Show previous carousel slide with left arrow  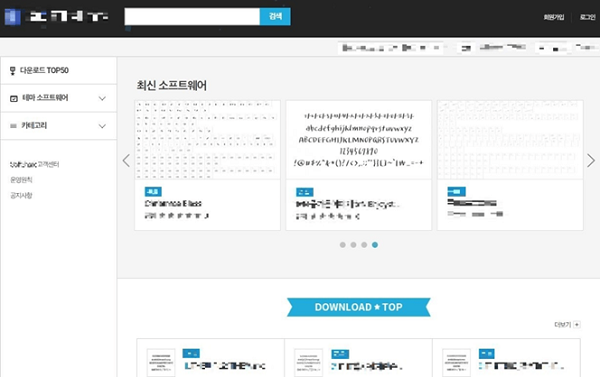(126, 160)
